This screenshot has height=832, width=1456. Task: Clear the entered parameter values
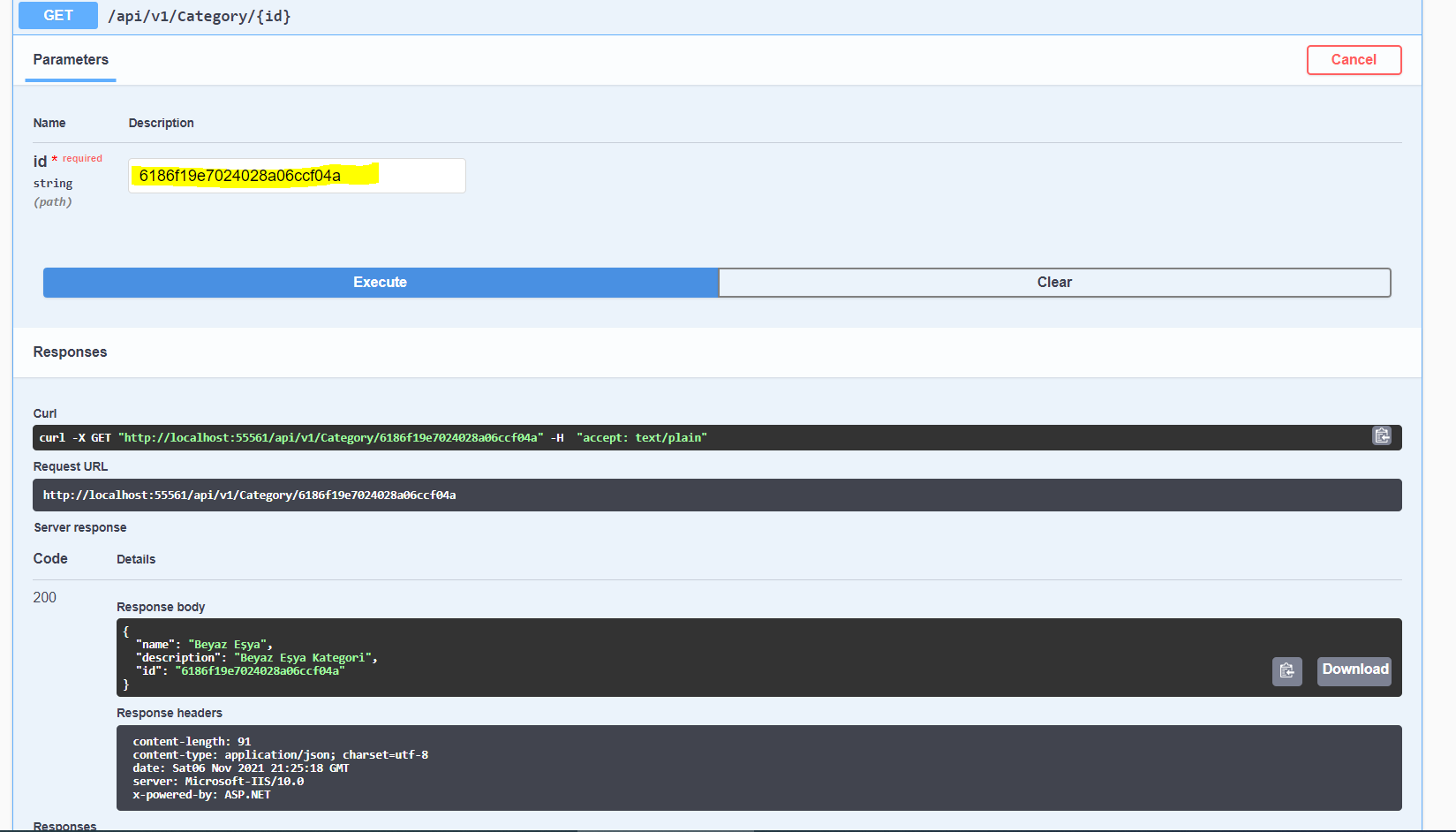[x=1053, y=282]
